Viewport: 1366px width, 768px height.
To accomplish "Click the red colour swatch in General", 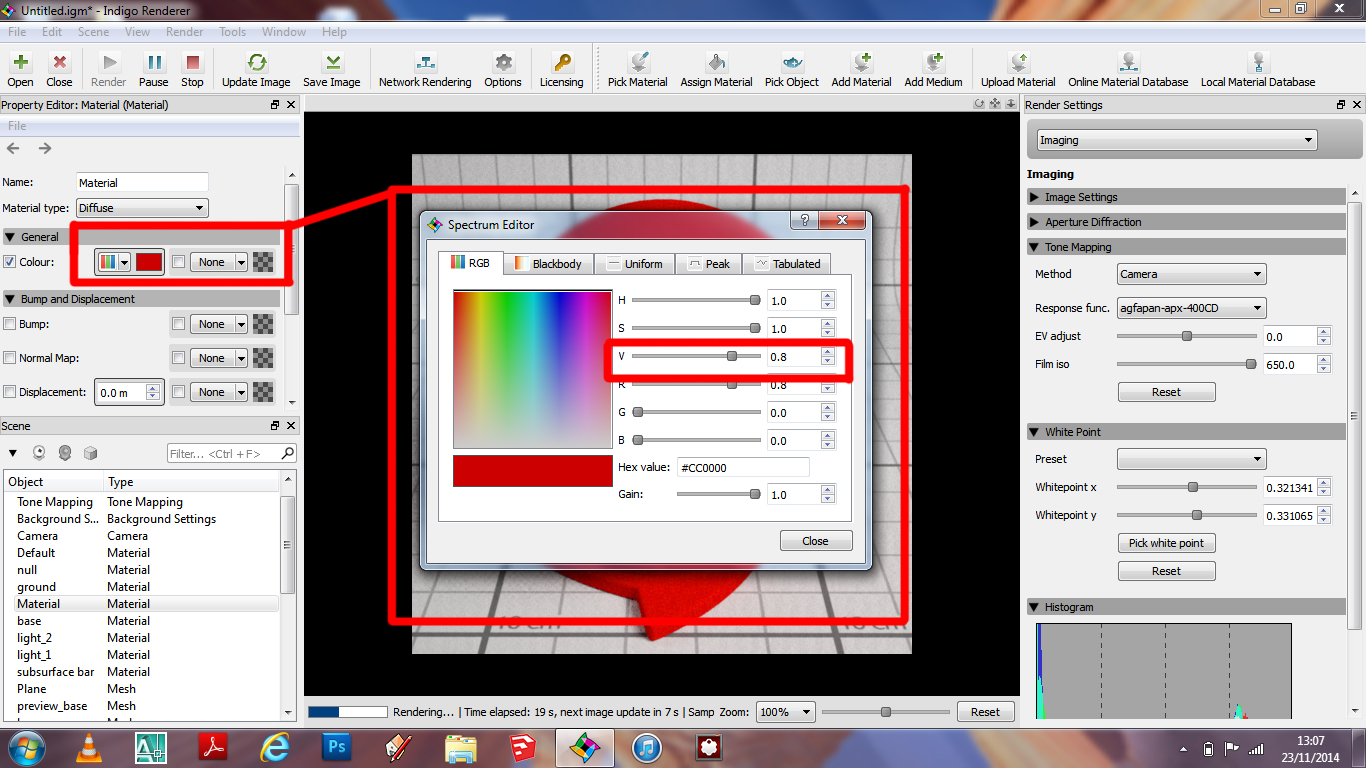I will [x=149, y=262].
